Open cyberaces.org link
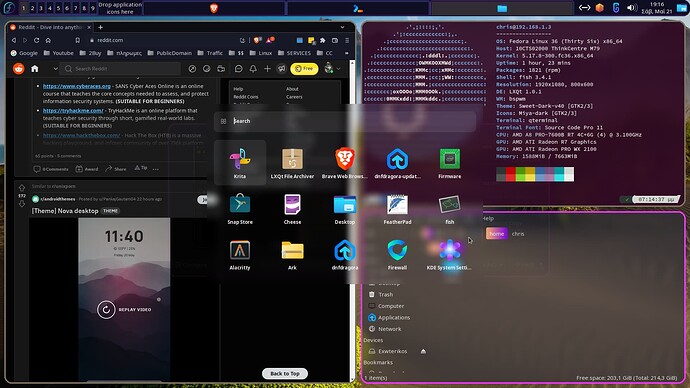 pos(77,86)
